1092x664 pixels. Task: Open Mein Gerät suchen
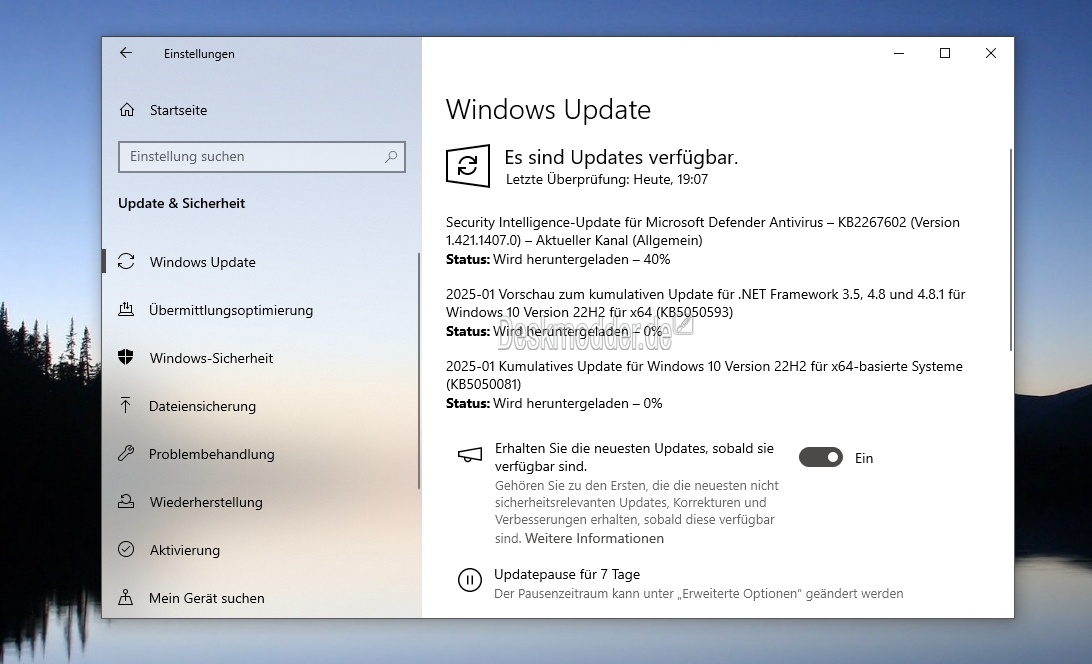[207, 599]
